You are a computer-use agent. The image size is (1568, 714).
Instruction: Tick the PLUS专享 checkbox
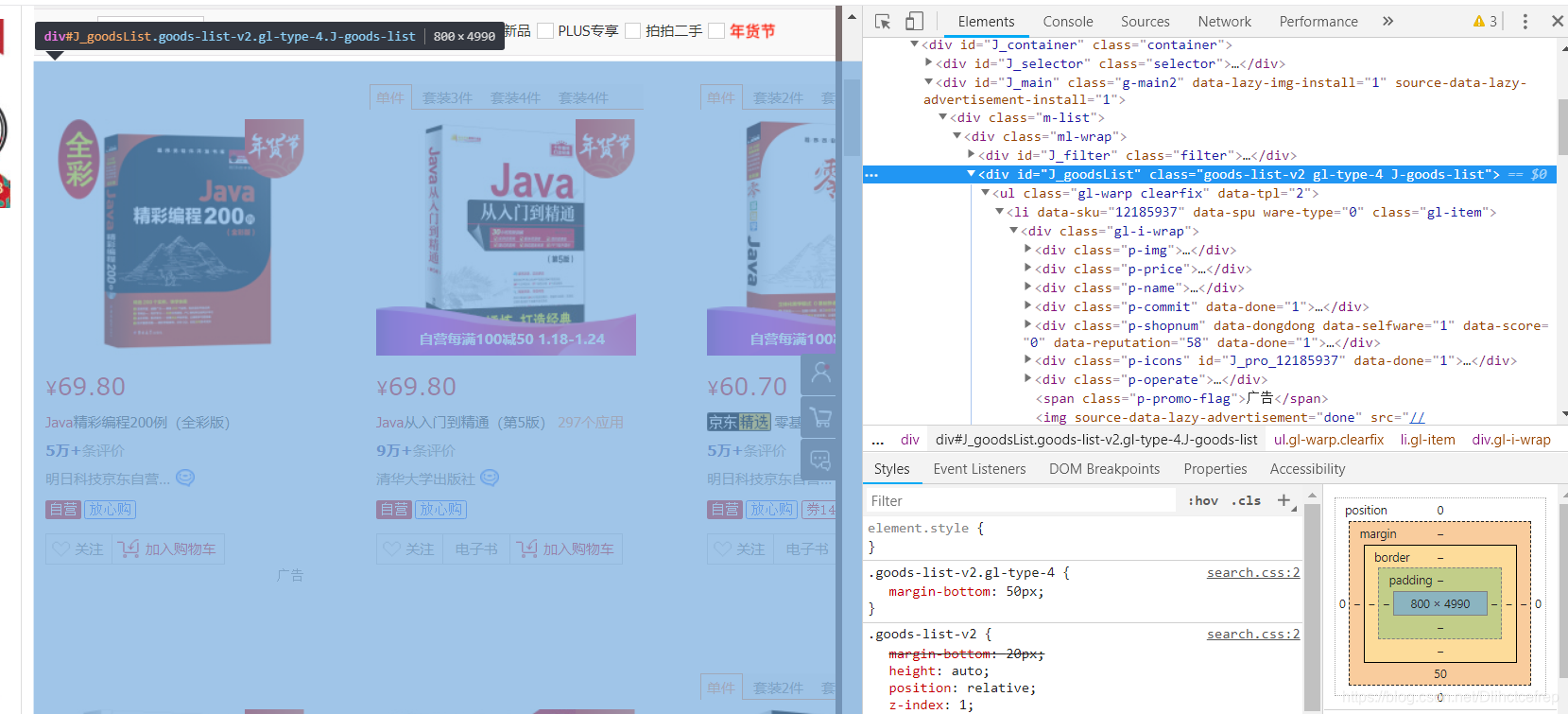point(545,31)
